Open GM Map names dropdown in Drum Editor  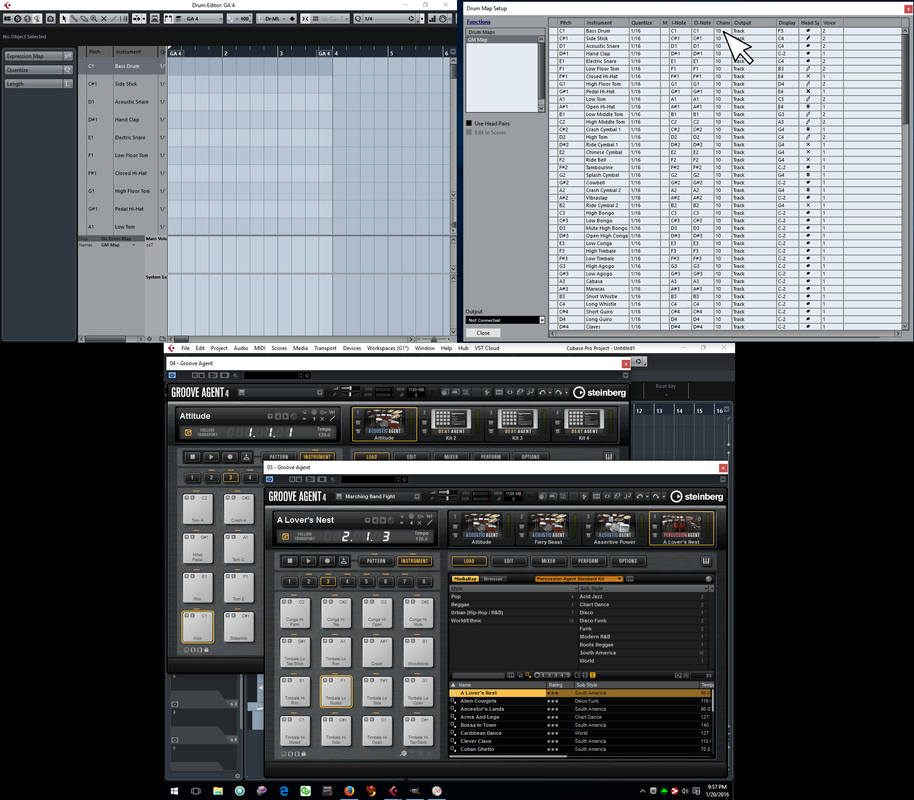[x=118, y=245]
